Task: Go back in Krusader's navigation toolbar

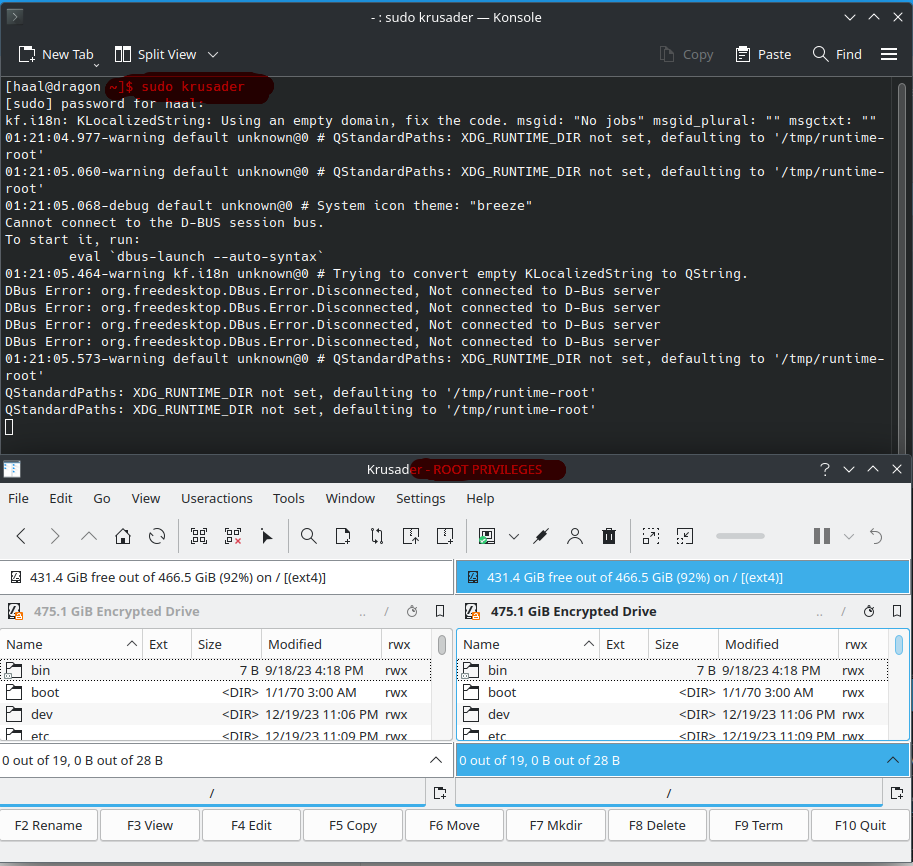Action: pyautogui.click(x=22, y=536)
